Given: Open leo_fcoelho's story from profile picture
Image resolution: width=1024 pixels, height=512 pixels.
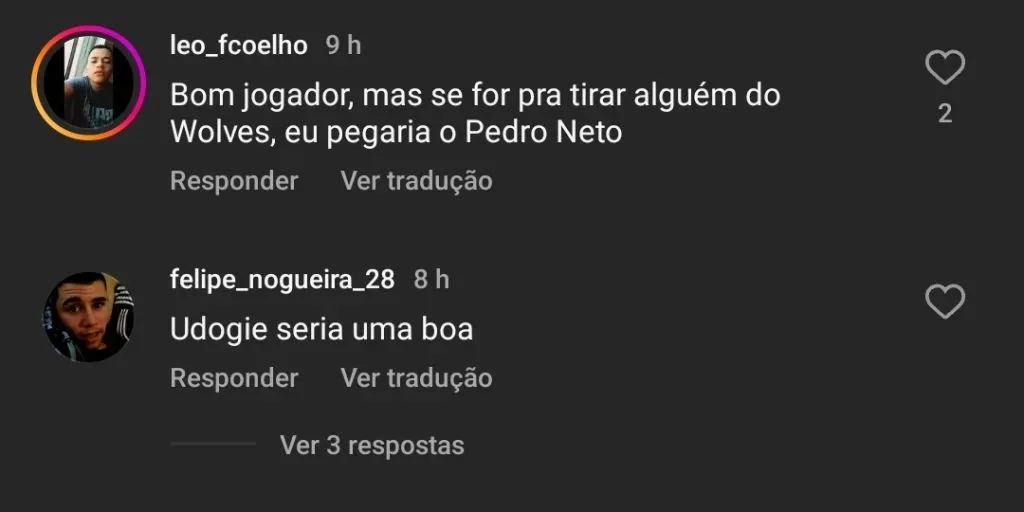Looking at the screenshot, I should point(89,83).
